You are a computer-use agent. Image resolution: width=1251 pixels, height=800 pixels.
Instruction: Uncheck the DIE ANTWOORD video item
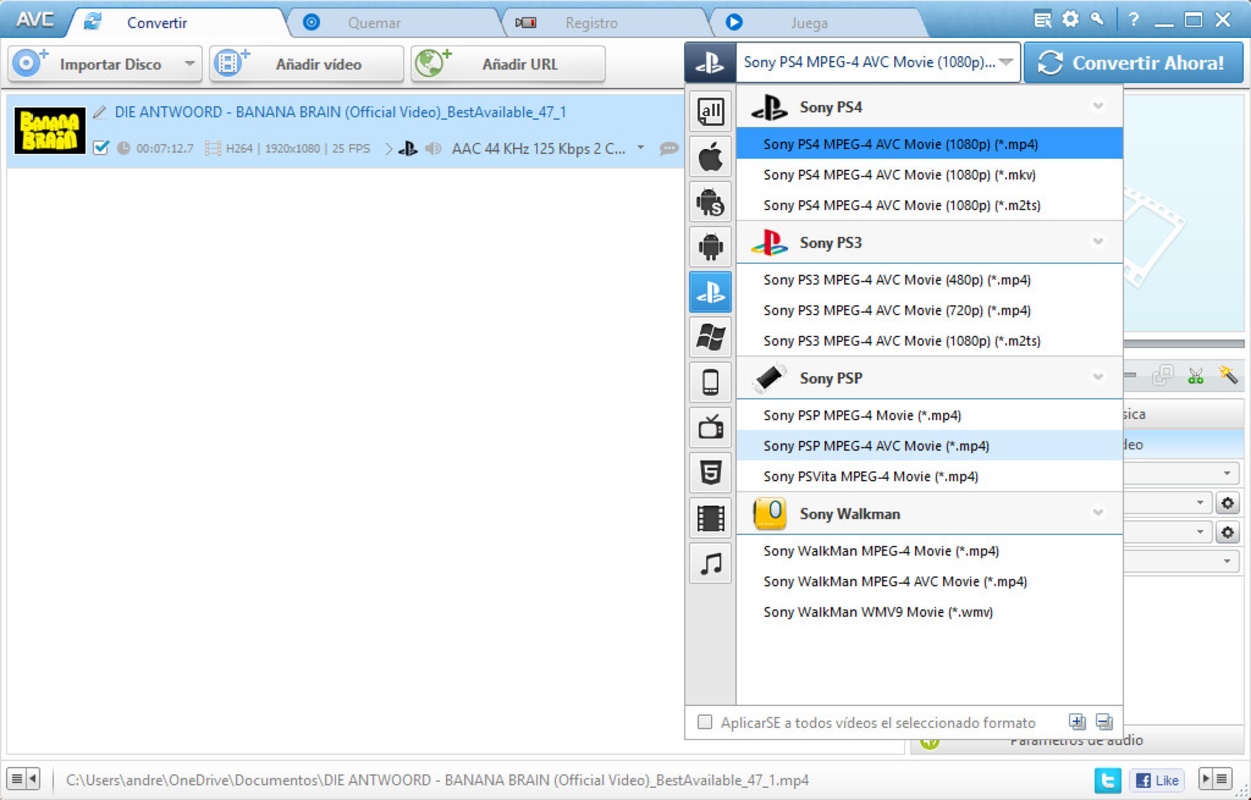tap(101, 146)
